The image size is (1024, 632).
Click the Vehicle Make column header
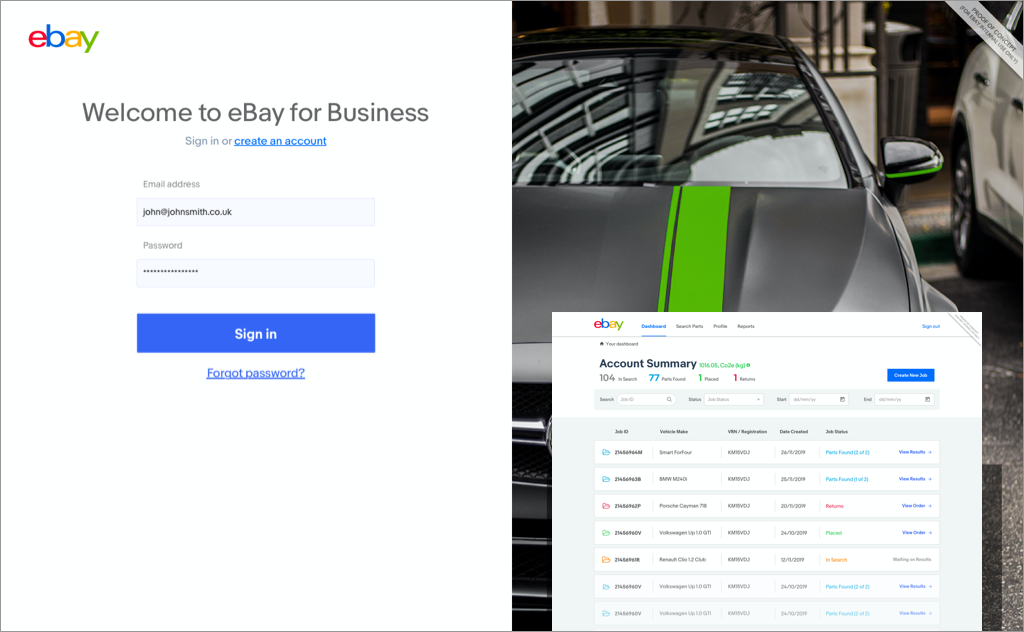[x=673, y=432]
